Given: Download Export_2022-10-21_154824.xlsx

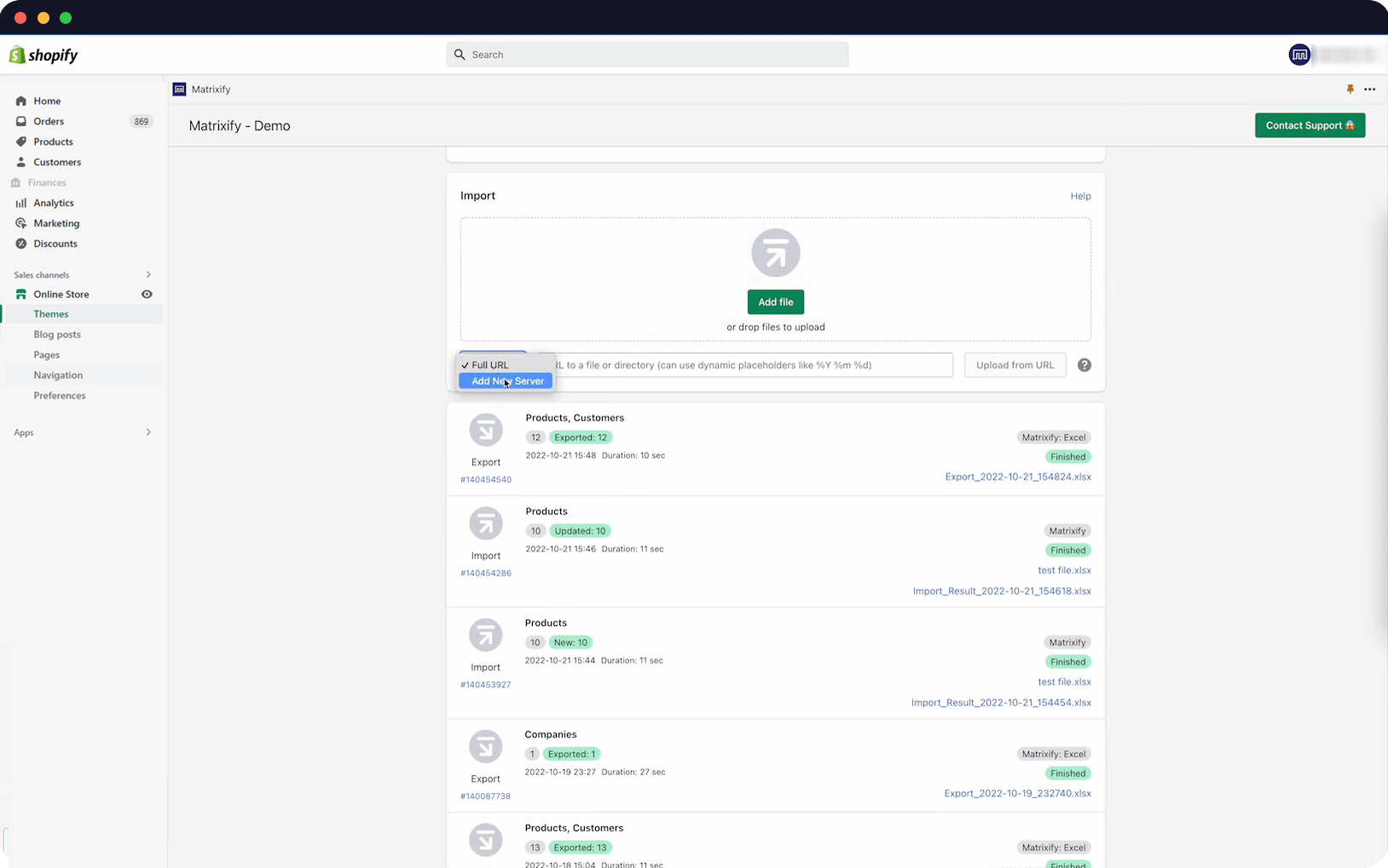Looking at the screenshot, I should pos(1018,477).
